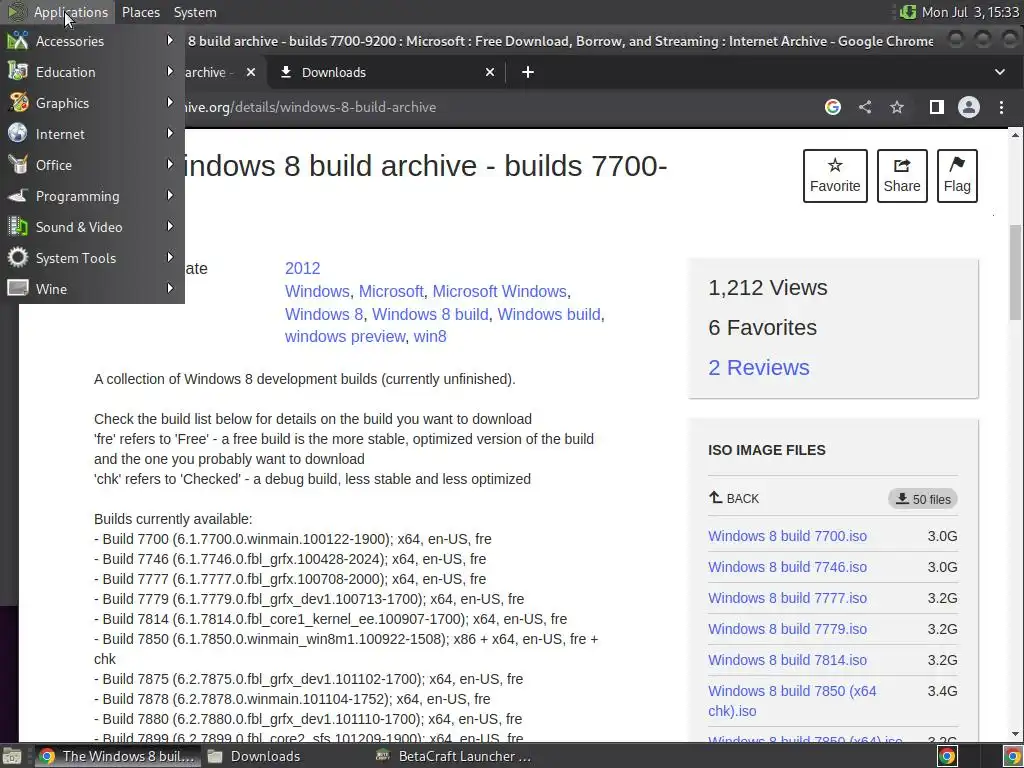Click the Office category icon
1024x768 pixels.
[18, 165]
